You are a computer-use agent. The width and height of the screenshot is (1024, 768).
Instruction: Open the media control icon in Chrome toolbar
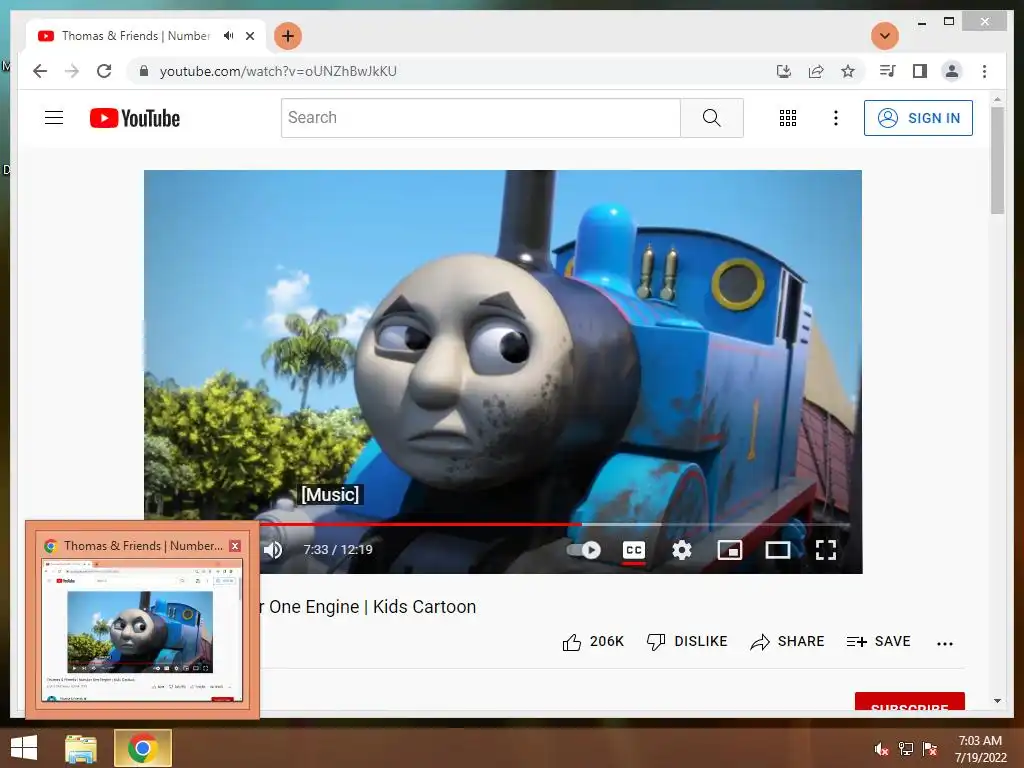(887, 71)
